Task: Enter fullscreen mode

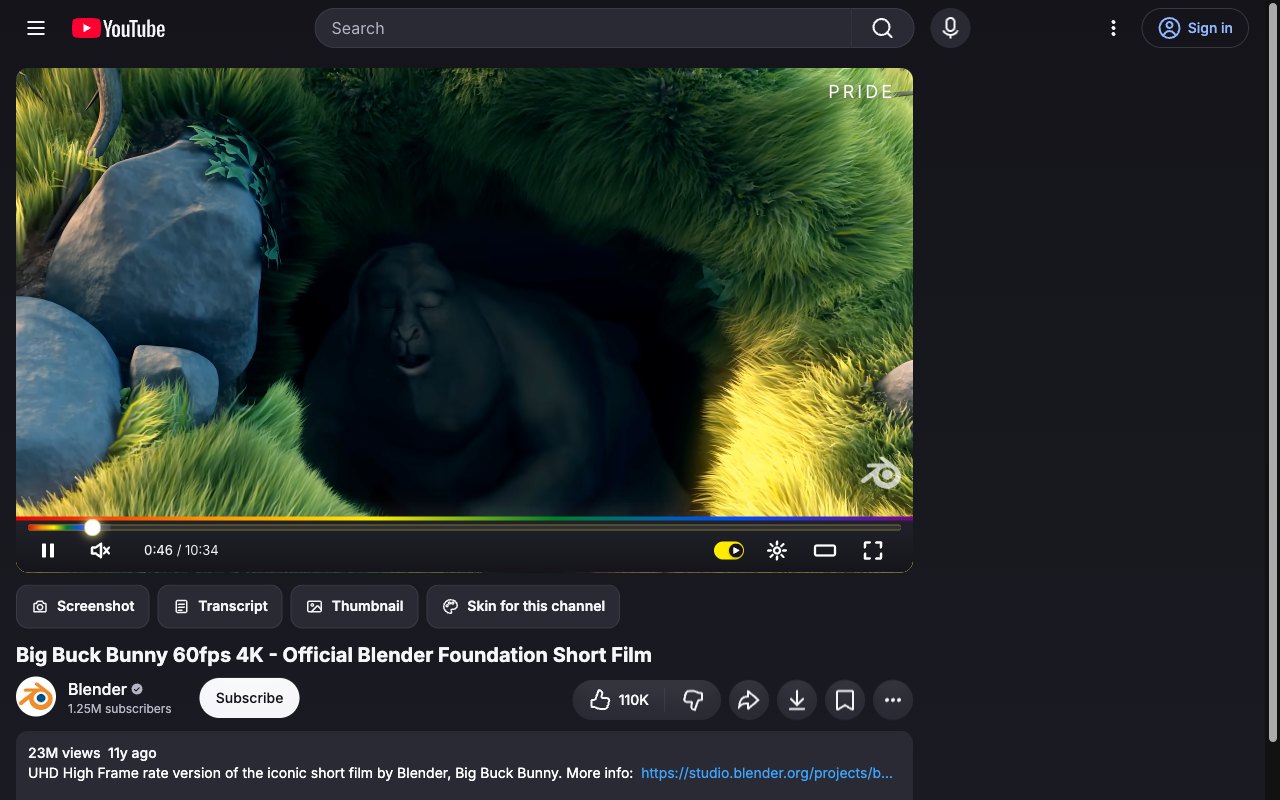Action: [x=873, y=550]
